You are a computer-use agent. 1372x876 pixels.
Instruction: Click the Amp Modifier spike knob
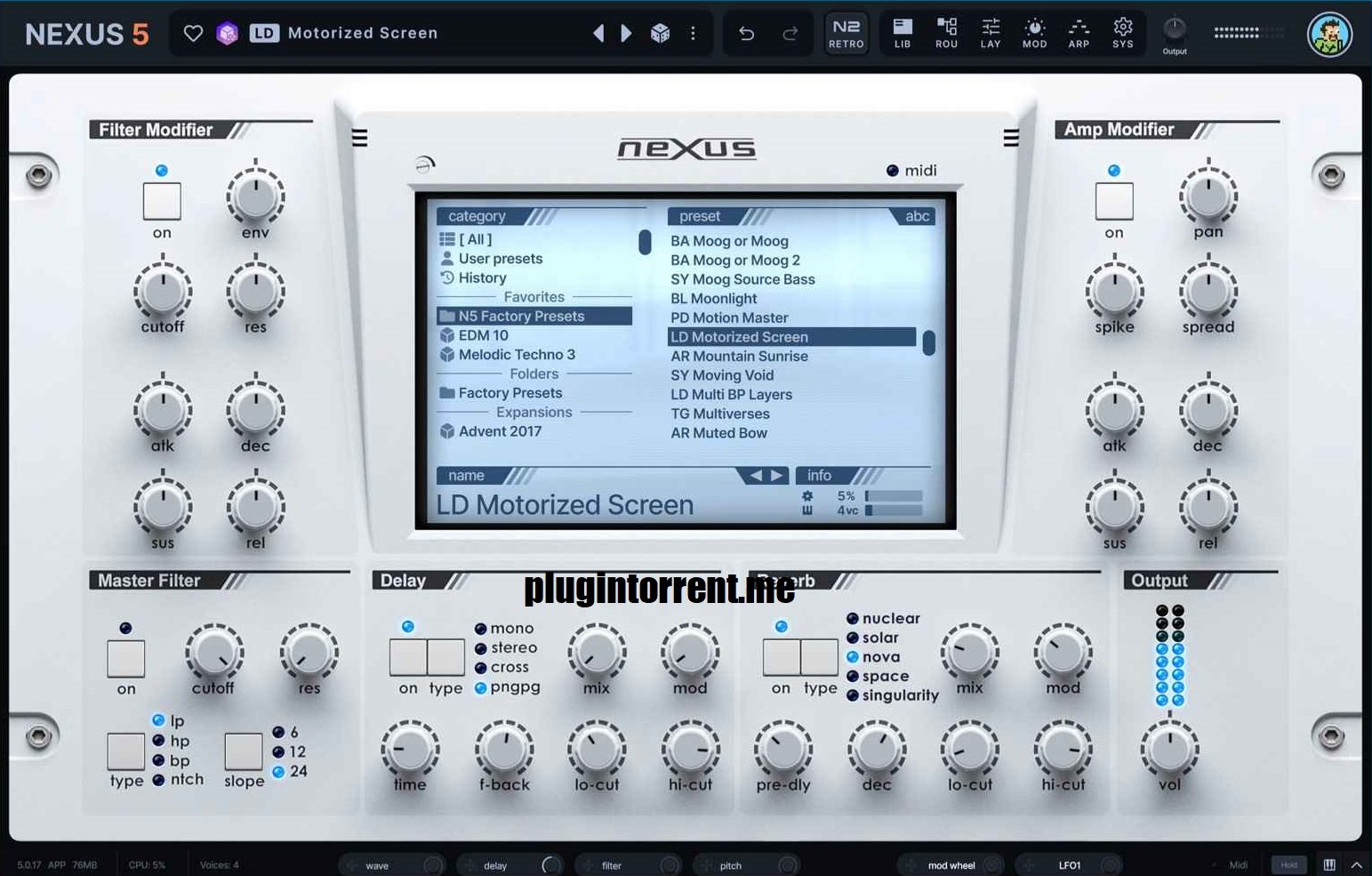[1114, 290]
